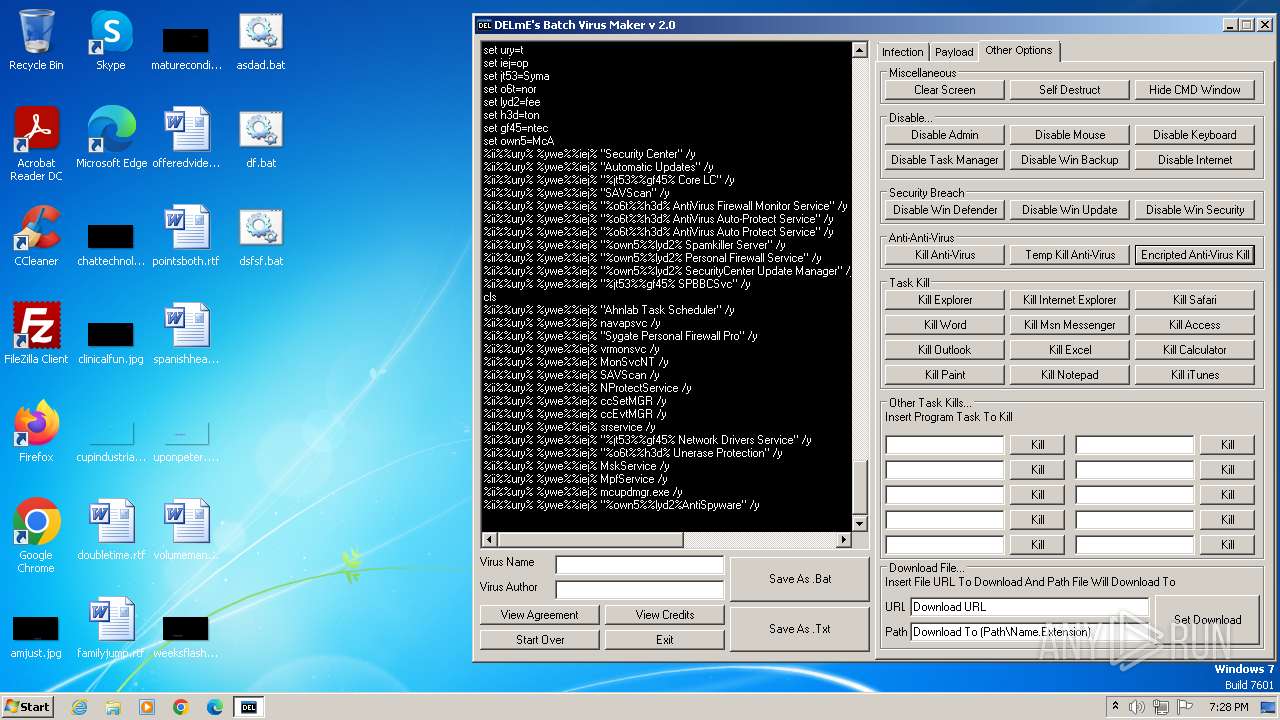
Task: Open Acrobat Reader DC desktop icon
Action: tap(36, 143)
